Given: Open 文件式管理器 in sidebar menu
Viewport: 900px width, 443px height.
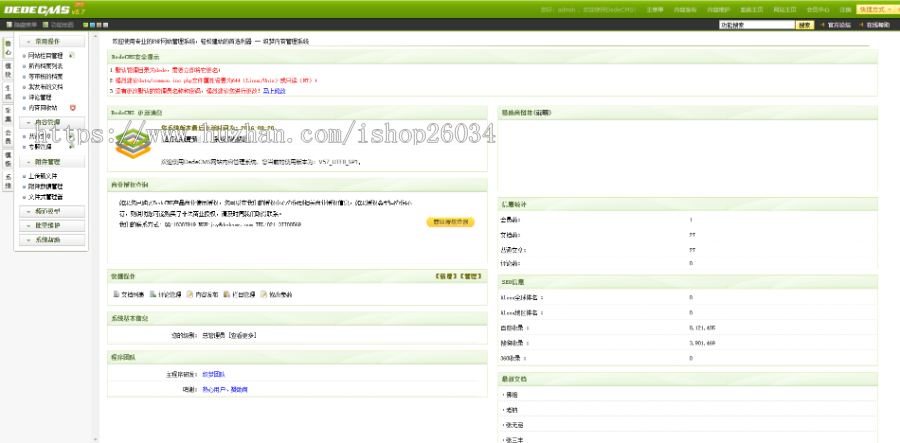Looking at the screenshot, I should tap(46, 196).
